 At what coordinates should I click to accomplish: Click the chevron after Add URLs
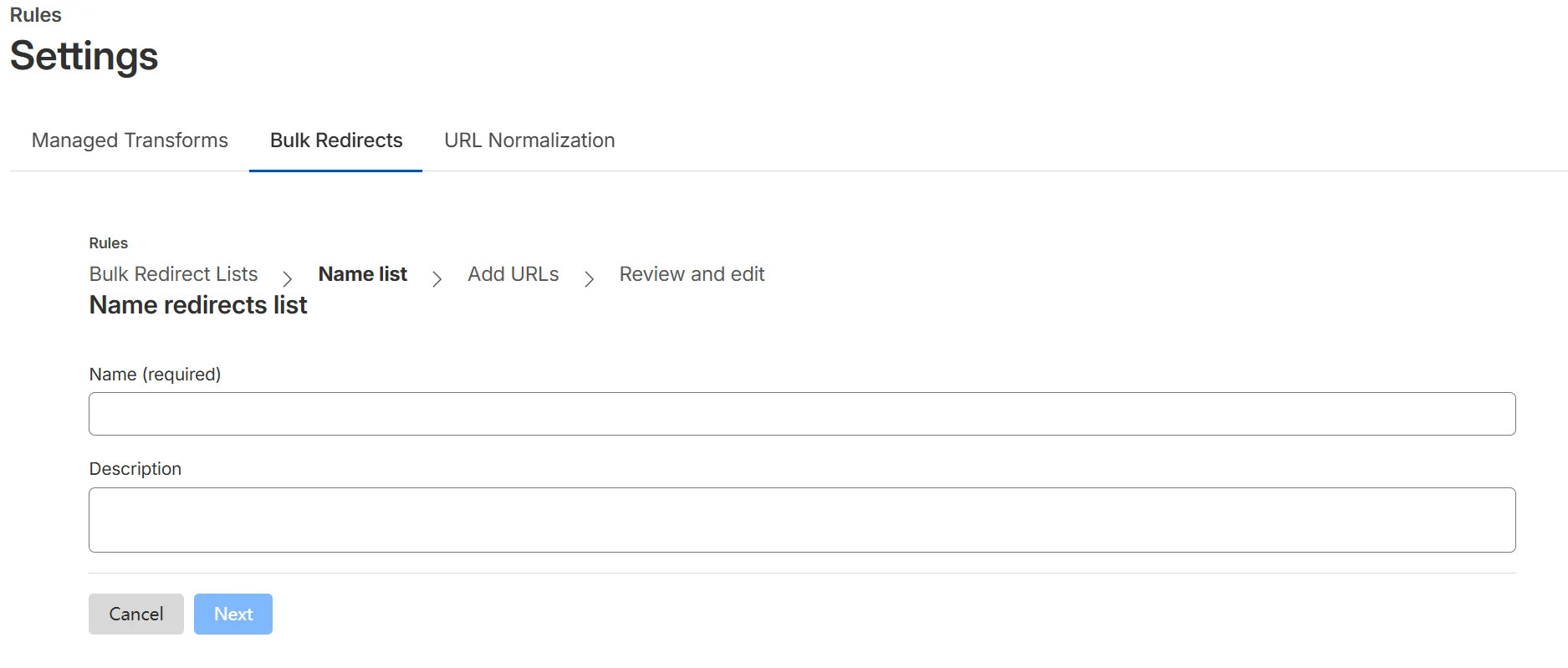589,278
